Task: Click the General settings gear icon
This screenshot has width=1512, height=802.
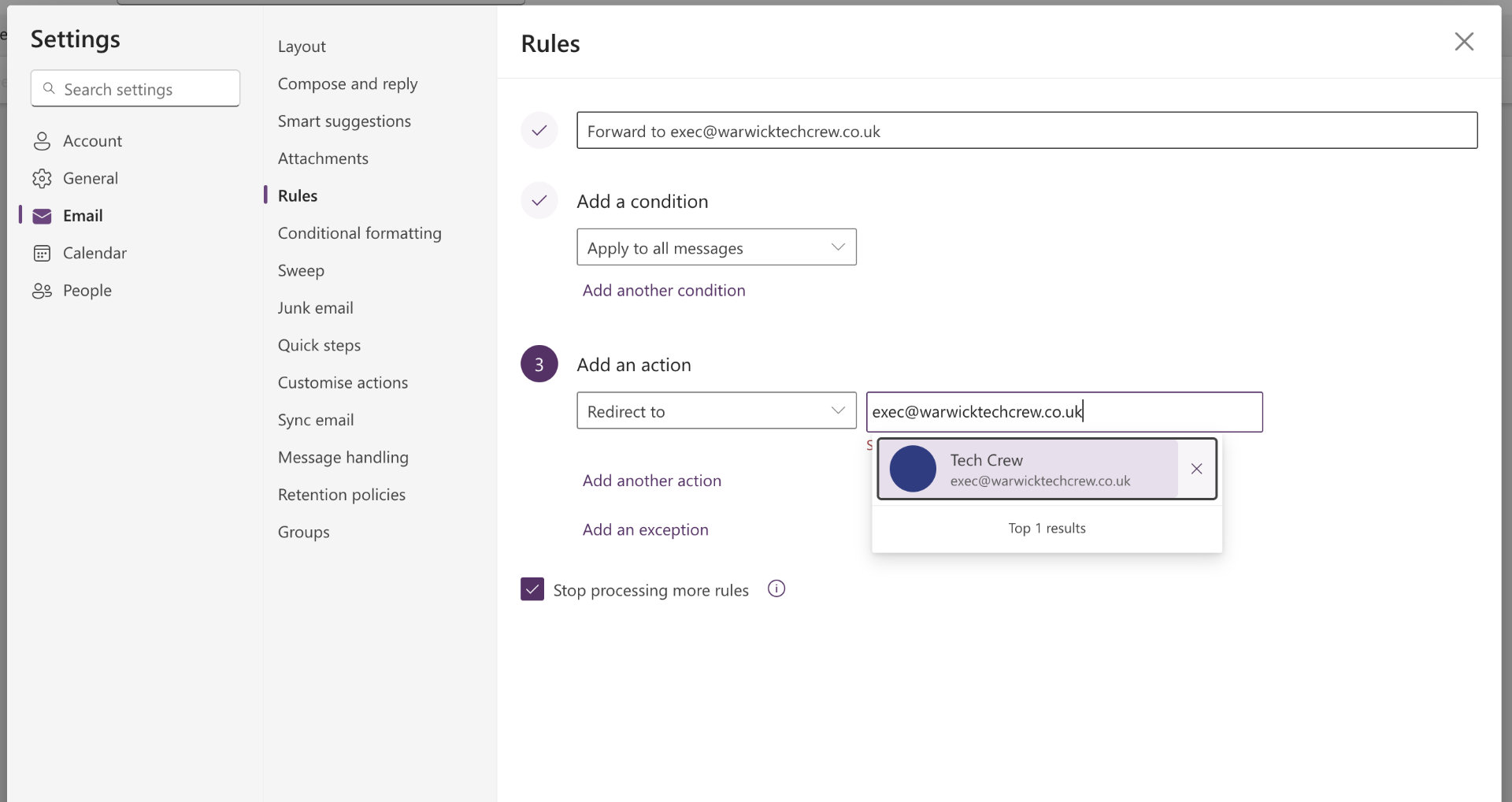Action: (x=42, y=178)
